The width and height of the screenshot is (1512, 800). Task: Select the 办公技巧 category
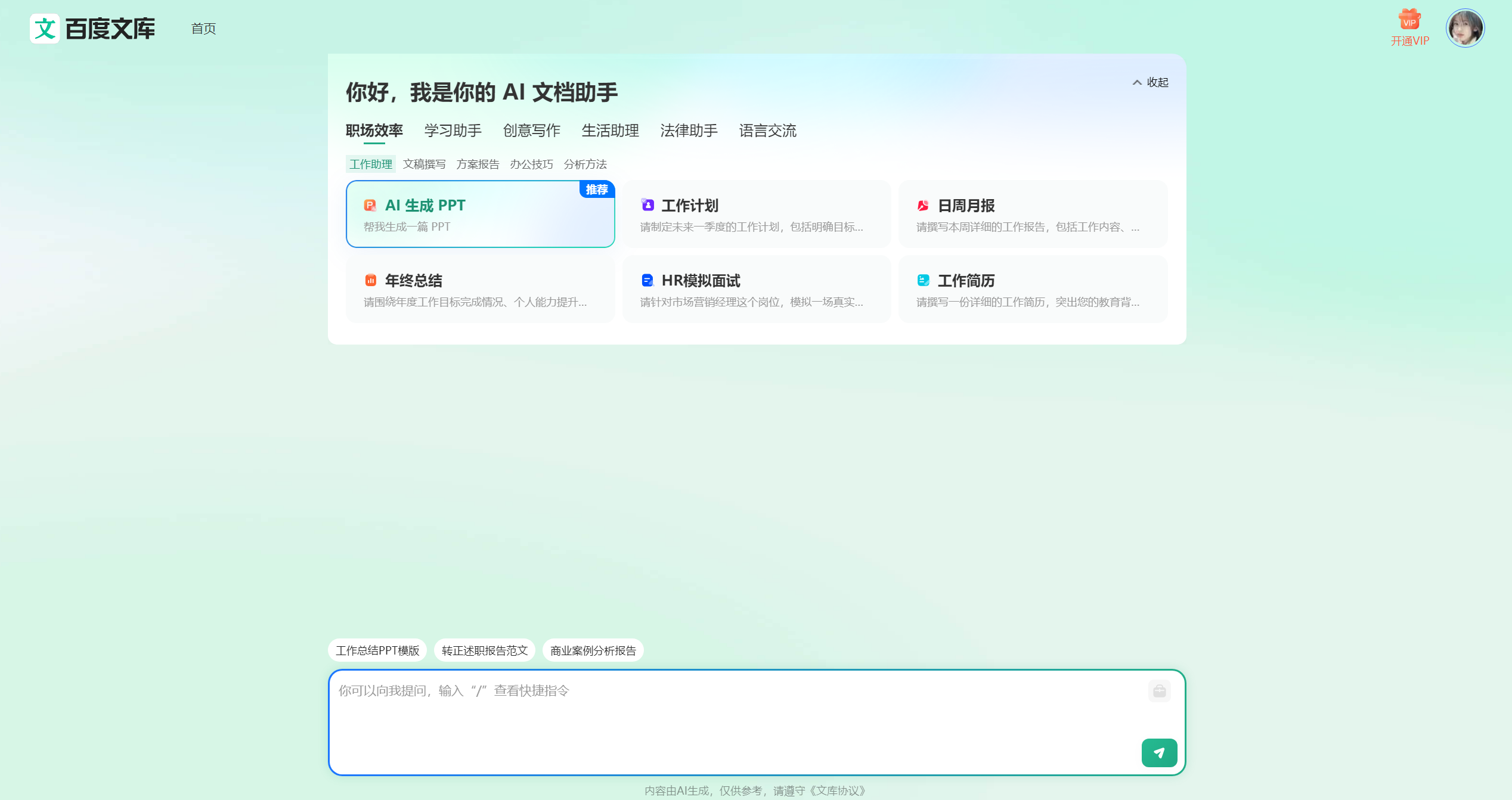[532, 164]
